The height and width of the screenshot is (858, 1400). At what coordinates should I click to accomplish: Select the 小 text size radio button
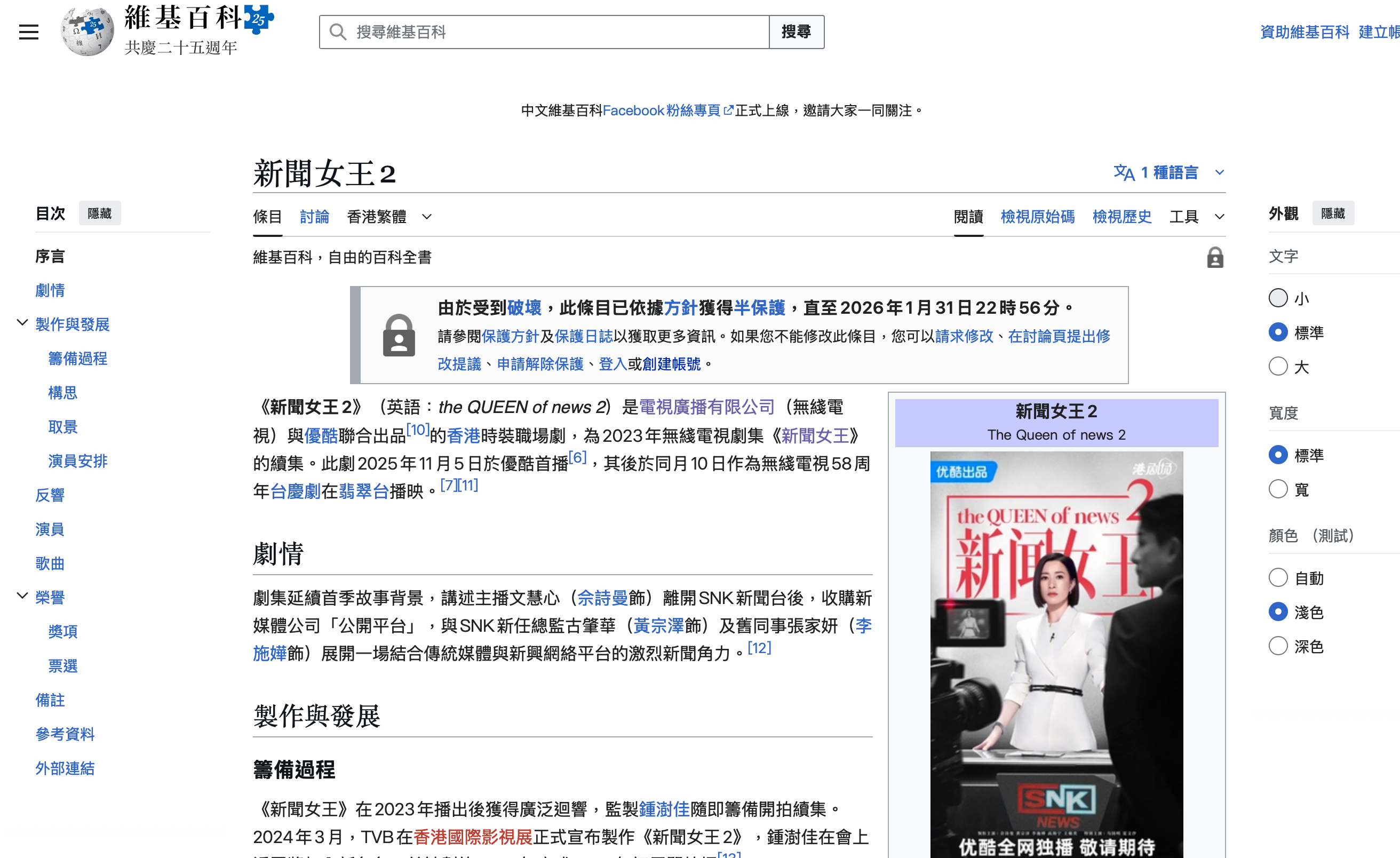click(1278, 298)
